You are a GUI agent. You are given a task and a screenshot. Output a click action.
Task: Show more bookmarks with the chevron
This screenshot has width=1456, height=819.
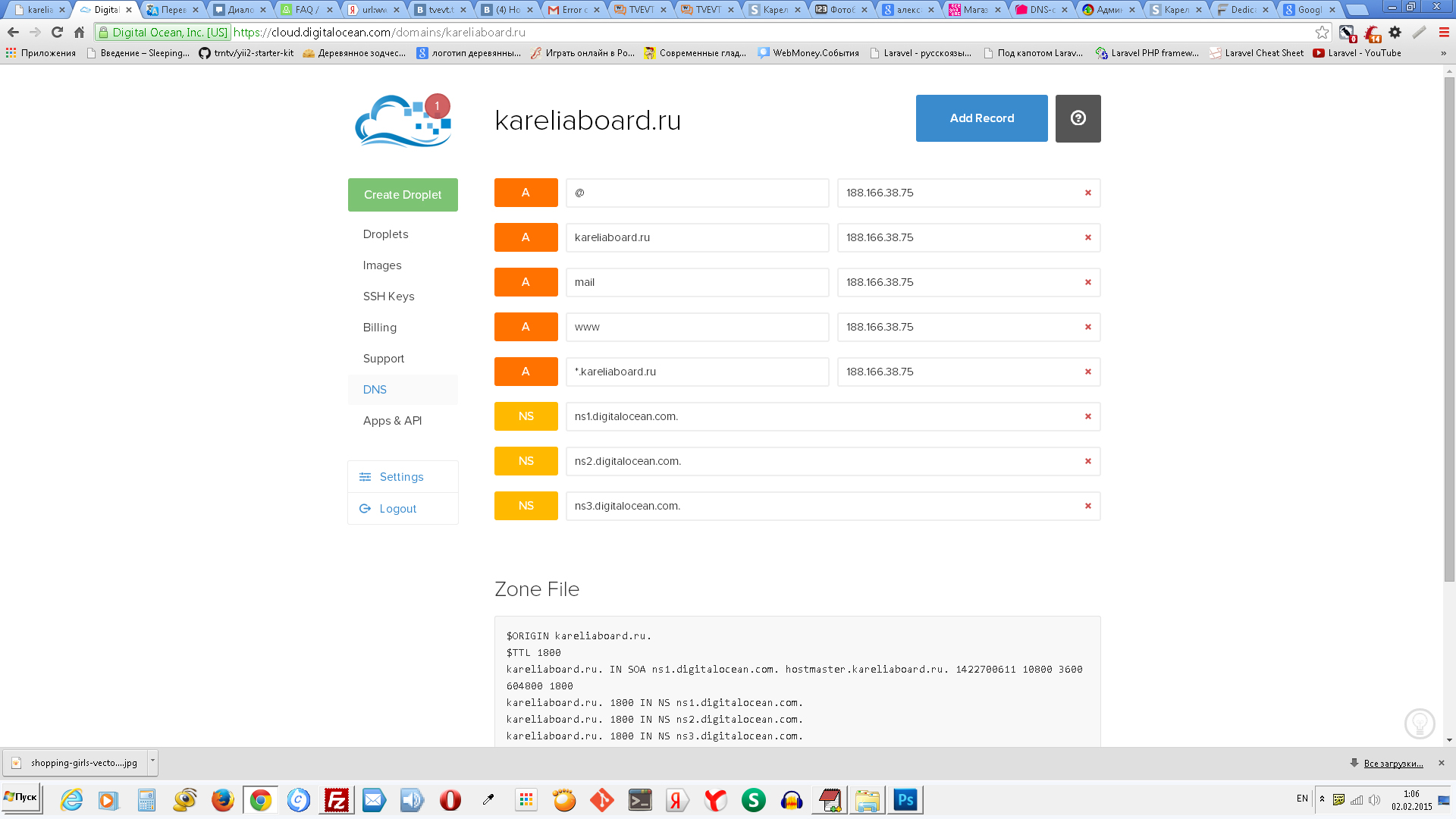(1443, 53)
